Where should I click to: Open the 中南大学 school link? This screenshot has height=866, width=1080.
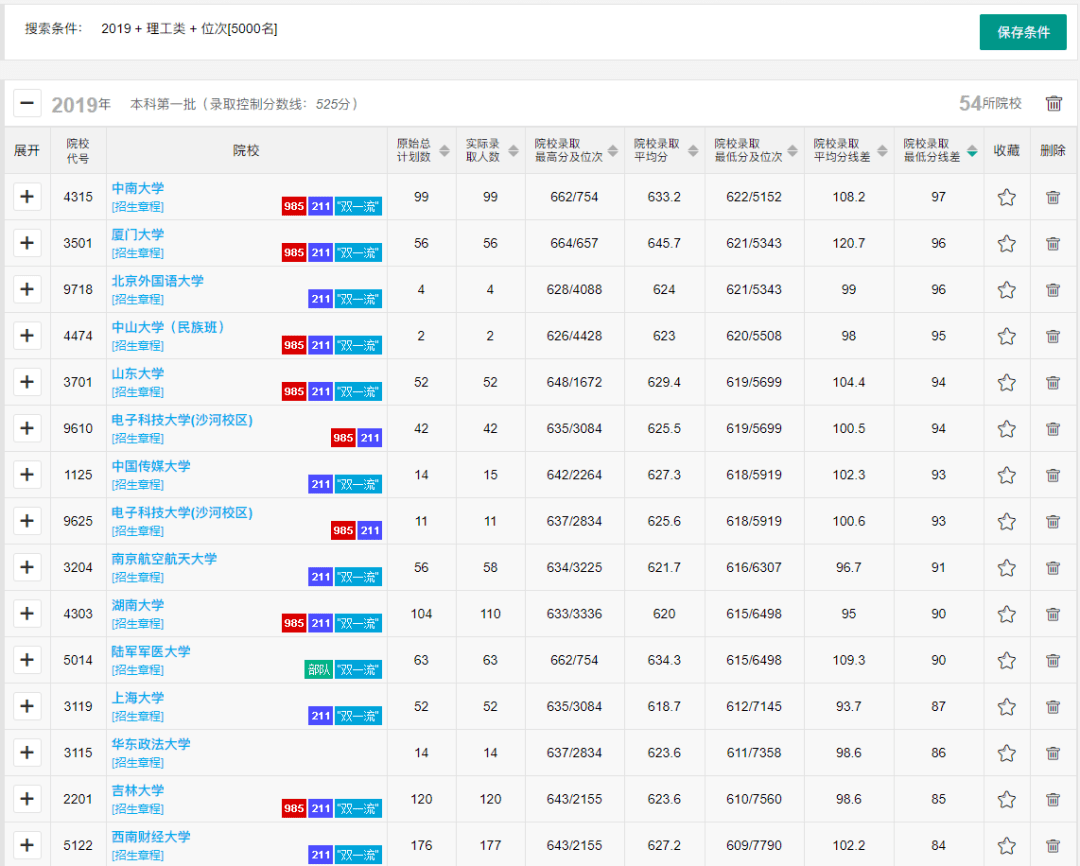tap(138, 188)
